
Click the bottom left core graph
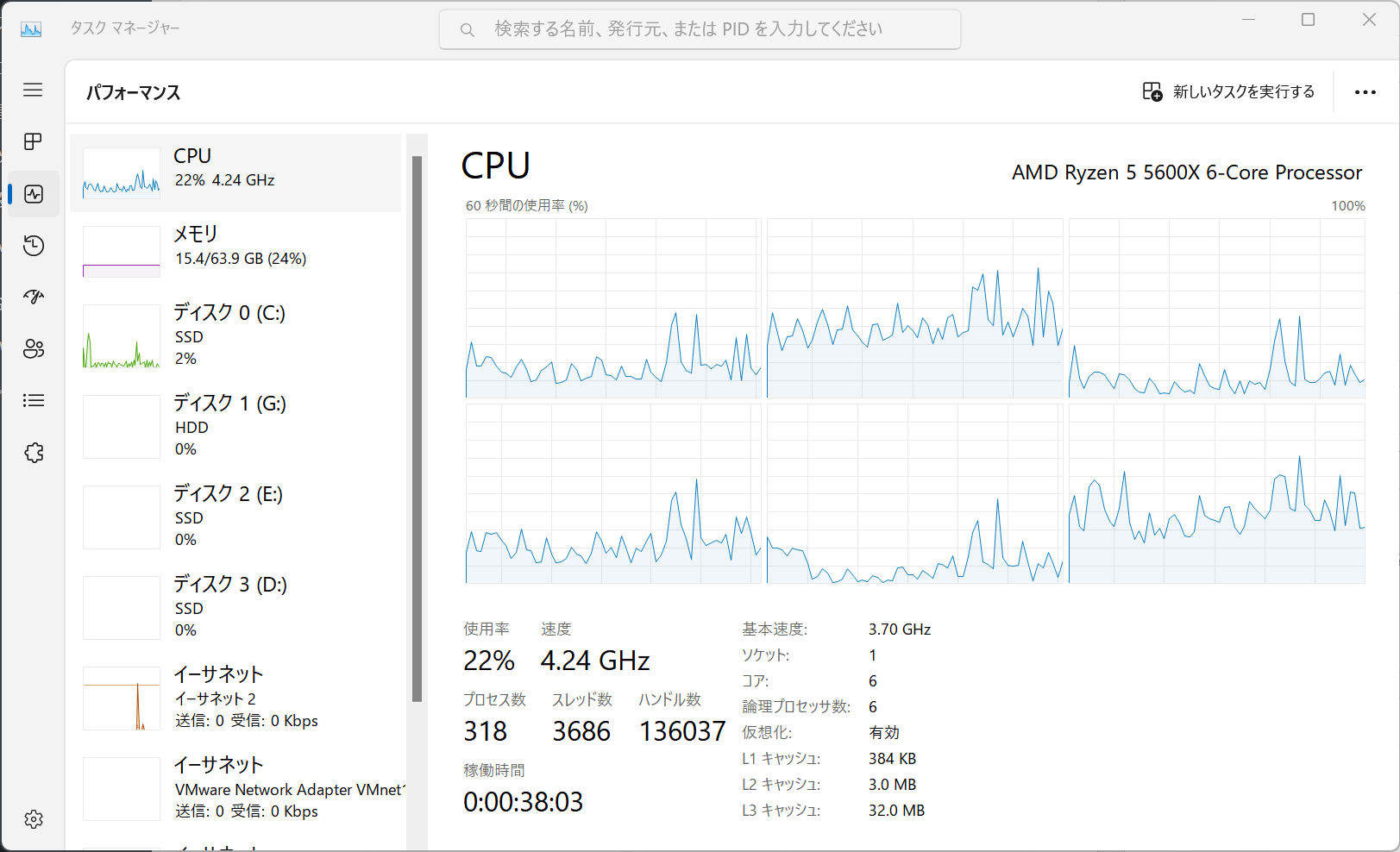613,493
